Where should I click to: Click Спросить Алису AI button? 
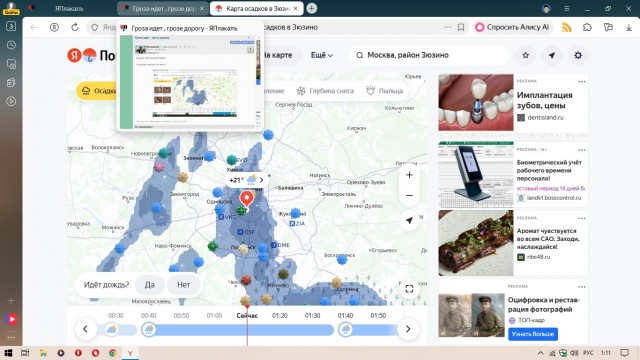click(x=513, y=27)
